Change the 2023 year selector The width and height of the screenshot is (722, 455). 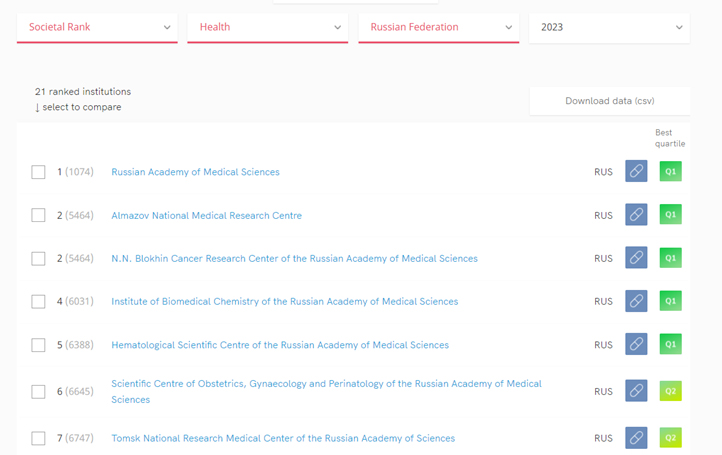[x=609, y=28]
